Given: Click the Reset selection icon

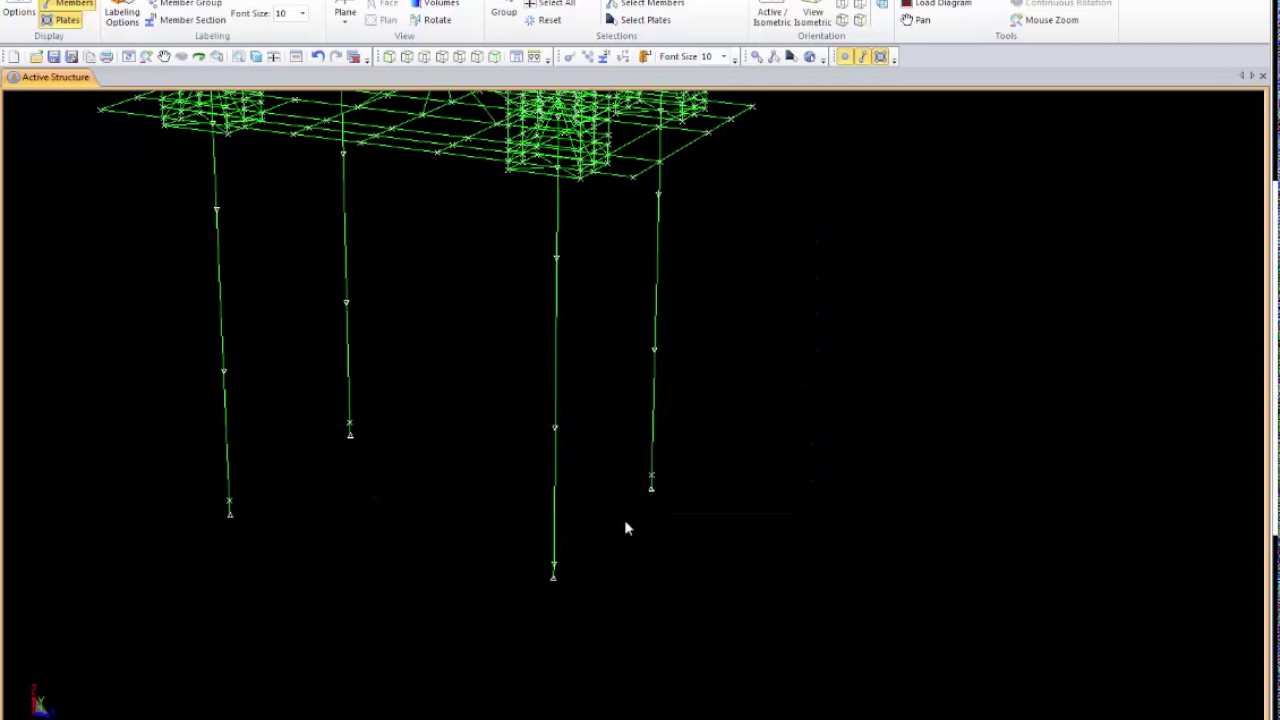Looking at the screenshot, I should point(544,20).
